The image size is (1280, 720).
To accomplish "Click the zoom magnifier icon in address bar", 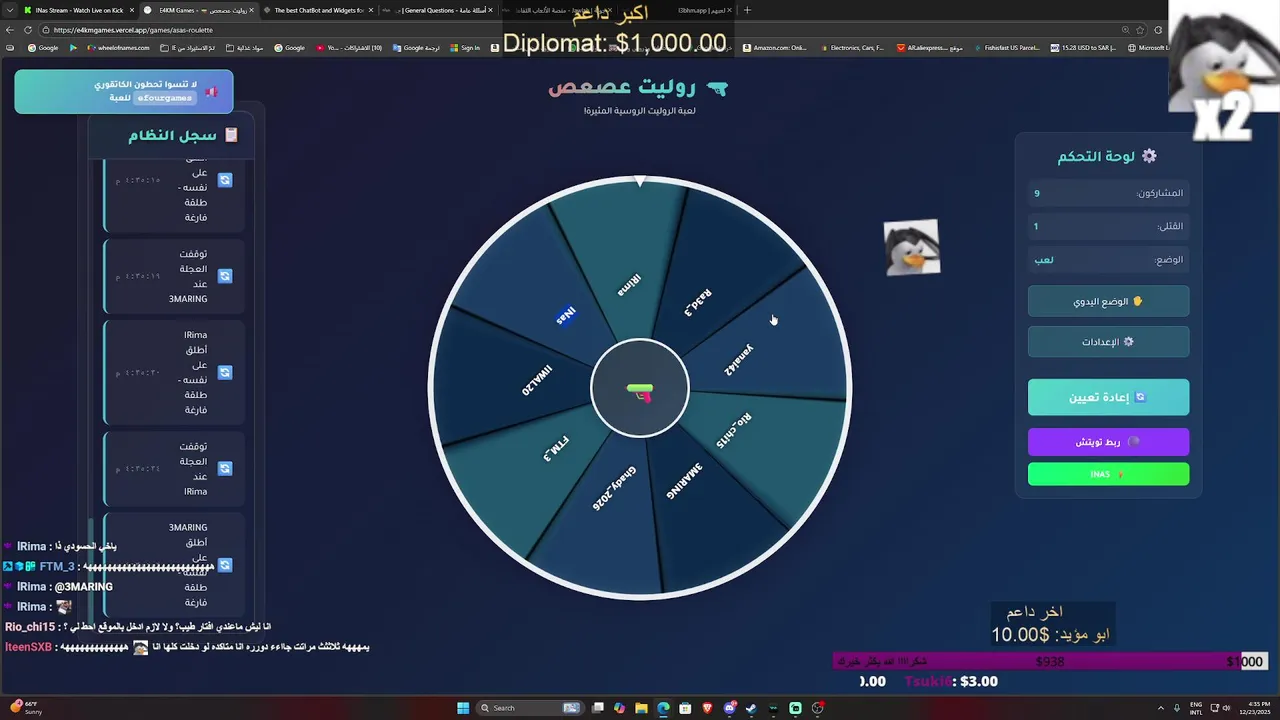I will tap(1126, 30).
